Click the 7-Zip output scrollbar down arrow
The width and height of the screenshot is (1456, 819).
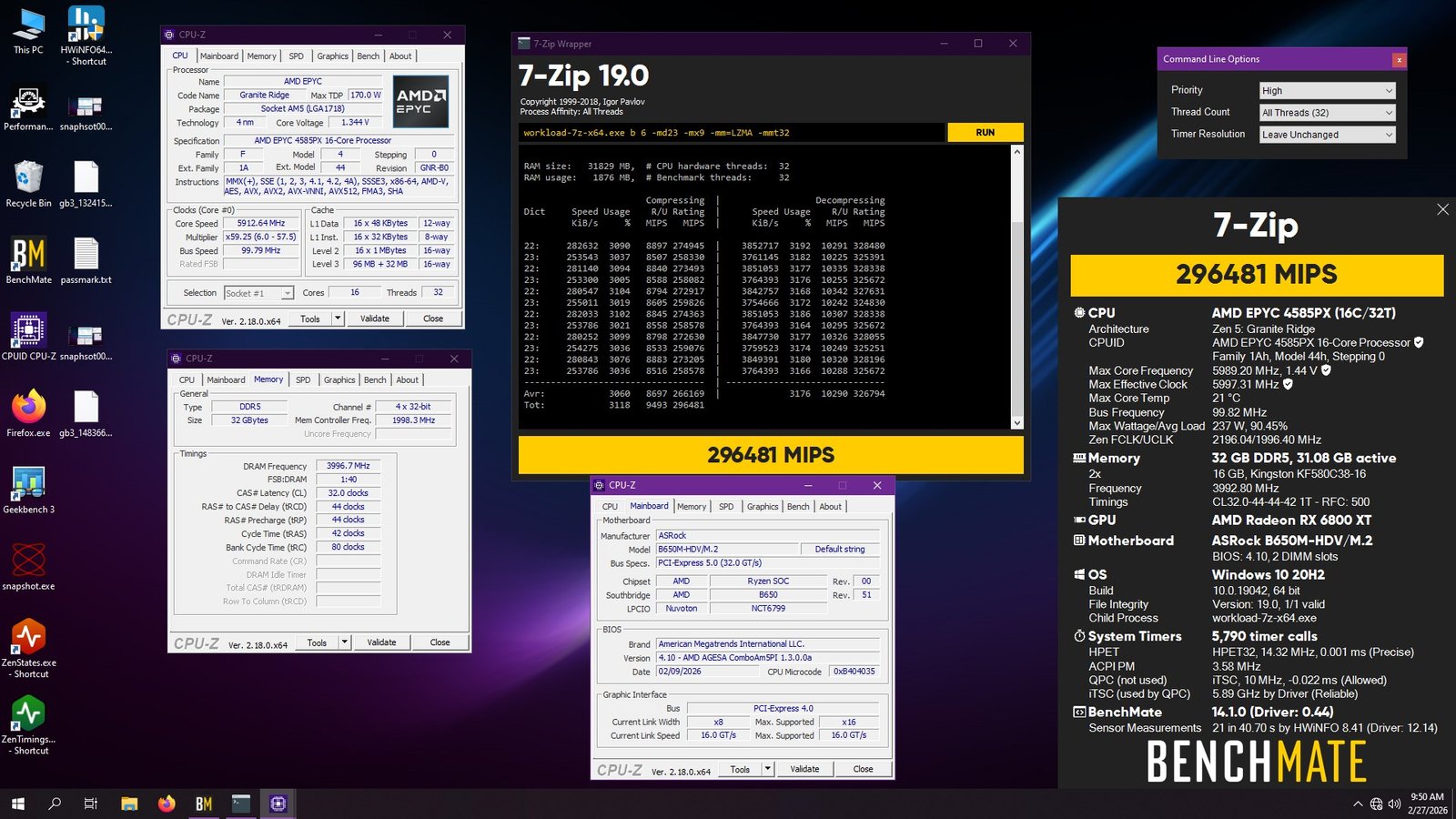pos(1017,422)
